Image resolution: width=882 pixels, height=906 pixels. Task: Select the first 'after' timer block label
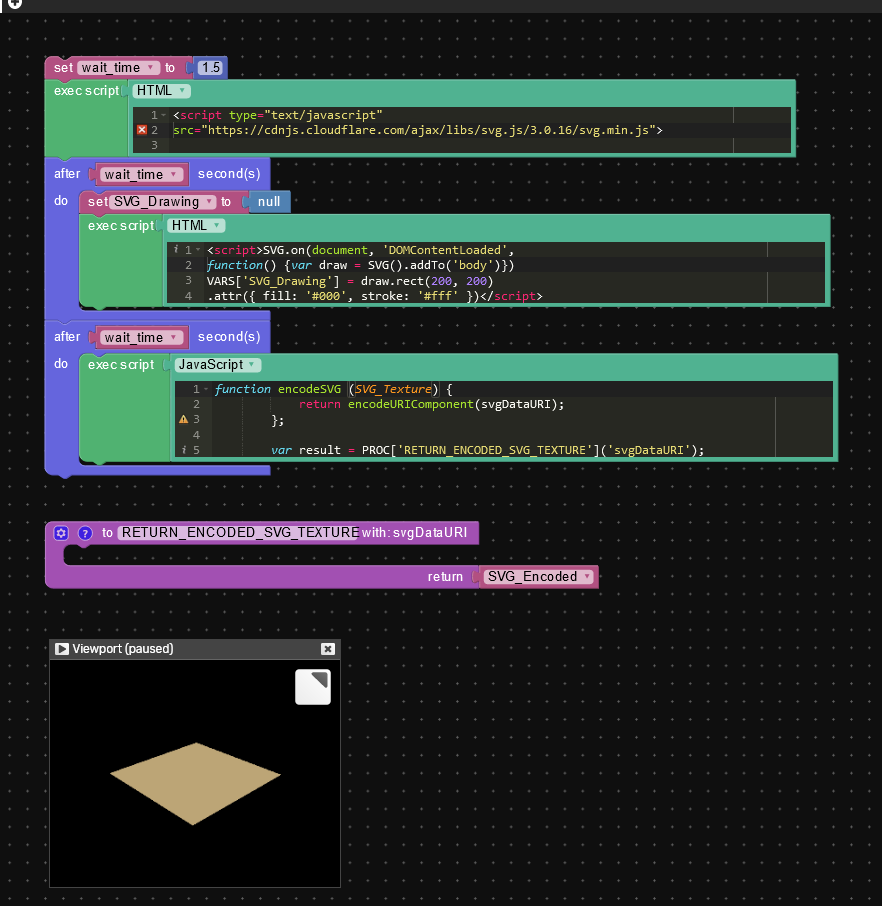click(67, 173)
